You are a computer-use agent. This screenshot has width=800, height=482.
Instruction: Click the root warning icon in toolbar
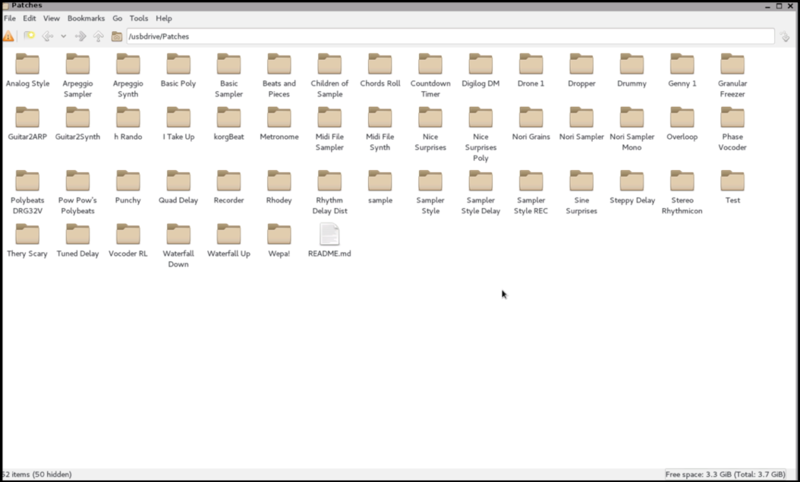pyautogui.click(x=9, y=36)
